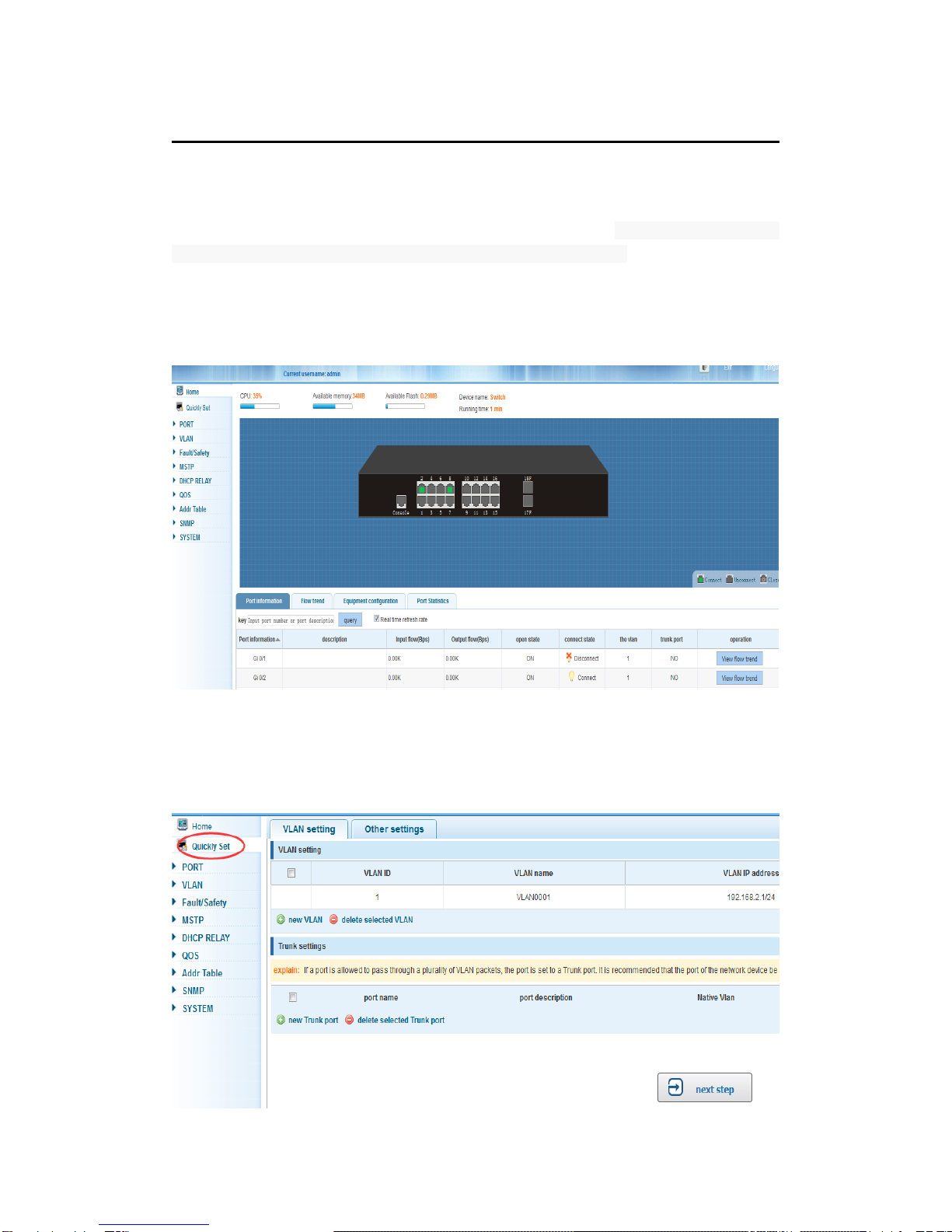Click the red Disconnect icon for Gi 0/1
This screenshot has height=1232, width=952.
569,657
